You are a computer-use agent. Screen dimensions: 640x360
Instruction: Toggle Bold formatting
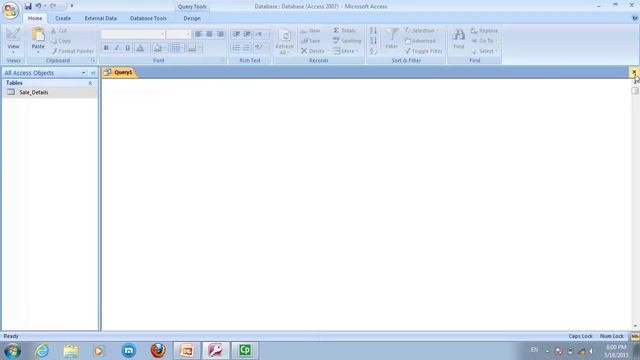(x=106, y=48)
